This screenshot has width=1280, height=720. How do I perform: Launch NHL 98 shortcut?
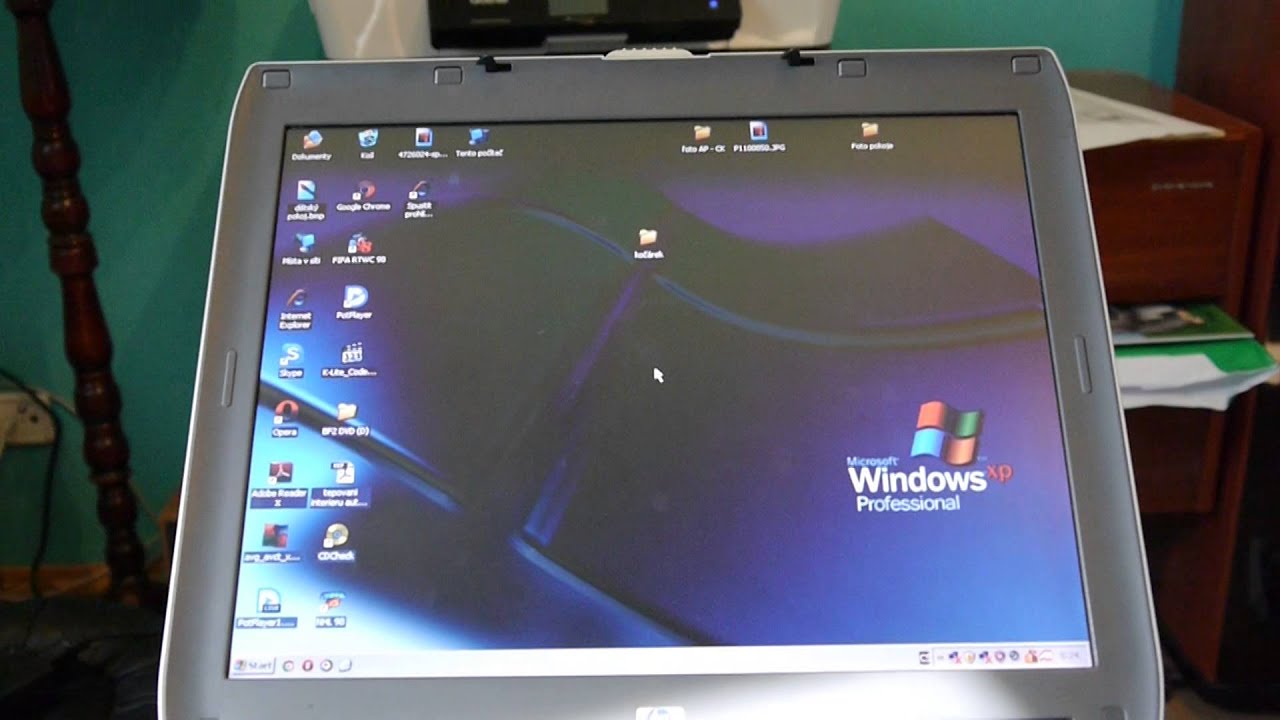pos(331,608)
